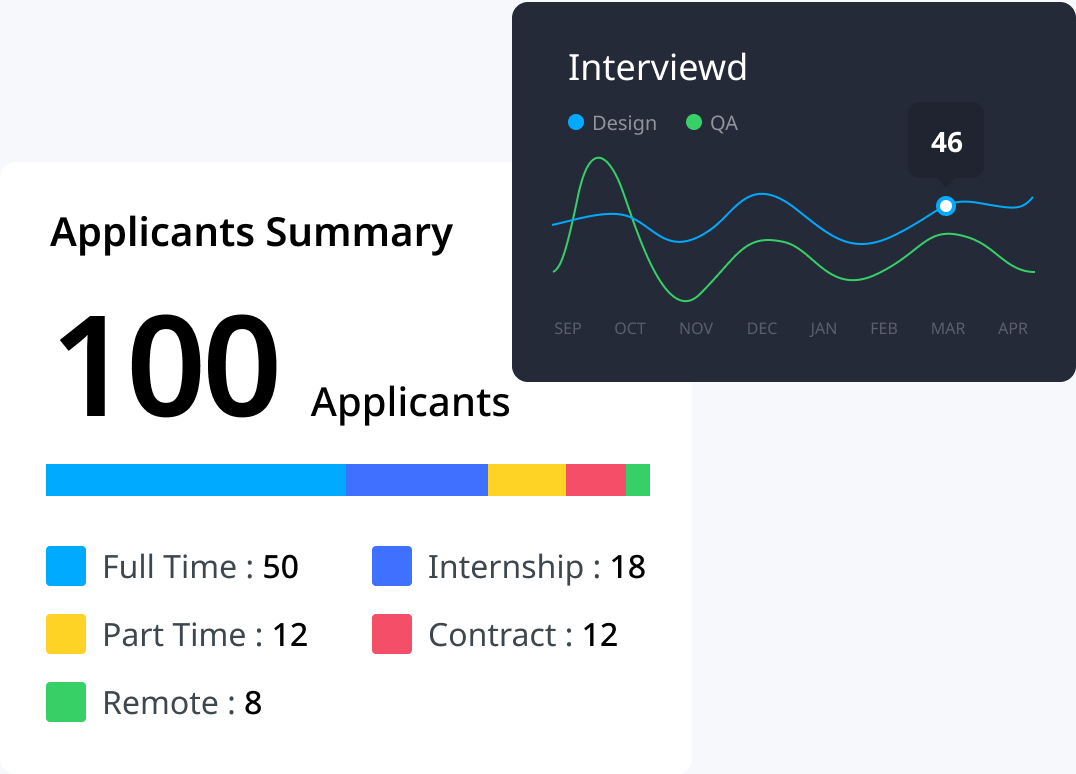Viewport: 1076px width, 774px height.
Task: Toggle the Design series legend dot
Action: [x=576, y=123]
